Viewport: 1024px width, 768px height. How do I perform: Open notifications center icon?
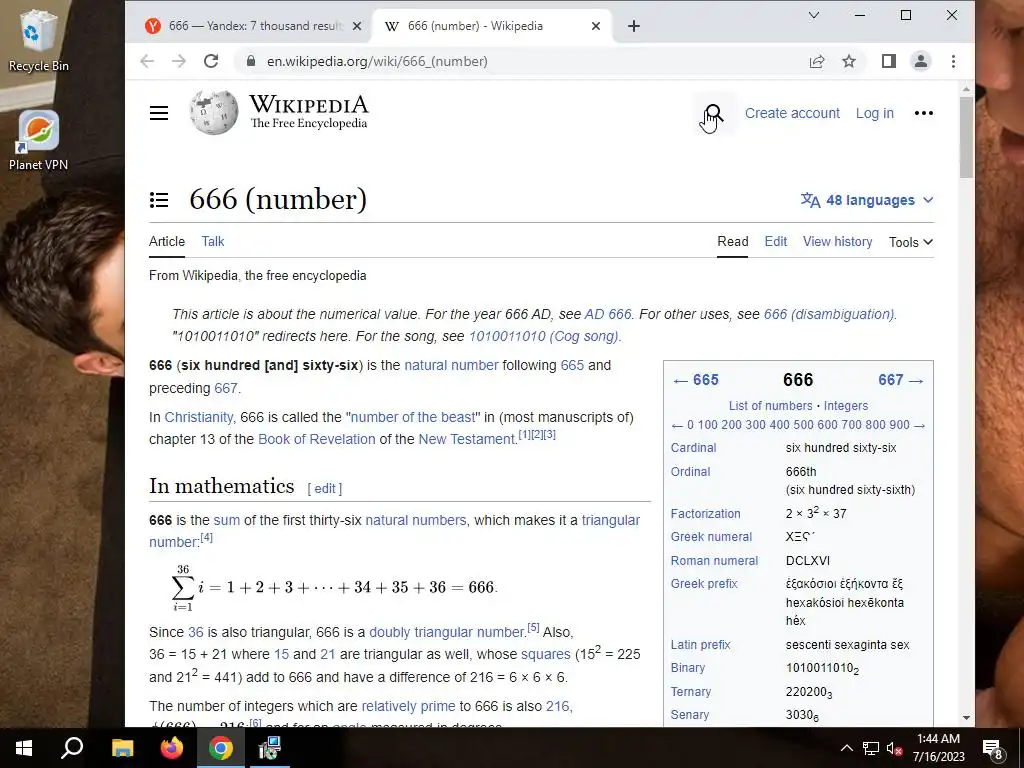coord(993,748)
